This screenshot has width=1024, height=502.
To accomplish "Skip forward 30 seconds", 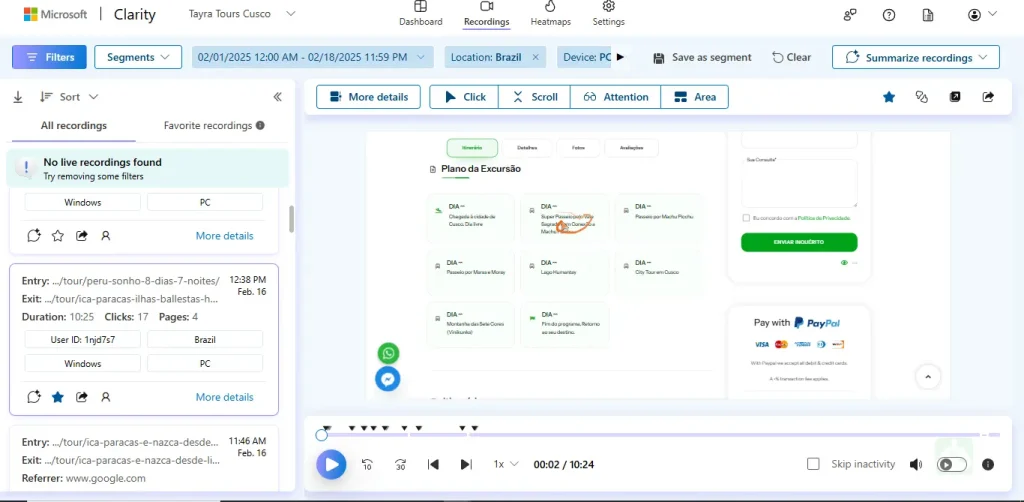I will (x=400, y=464).
